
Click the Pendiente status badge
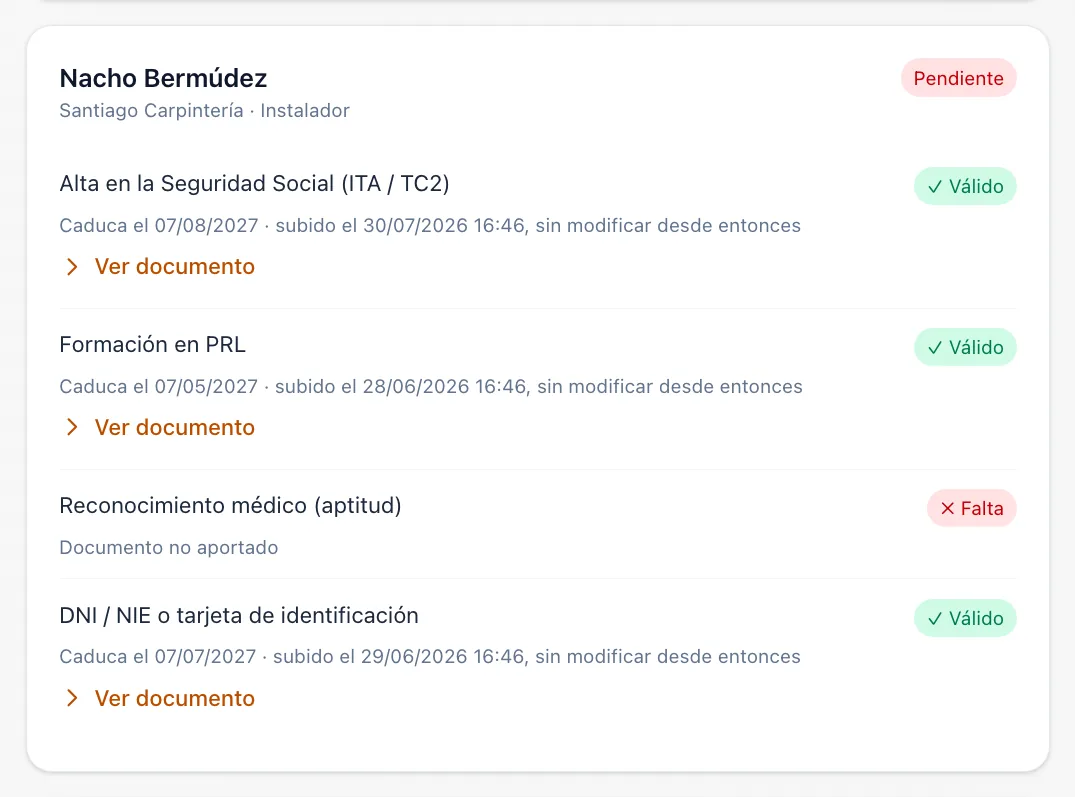[958, 78]
